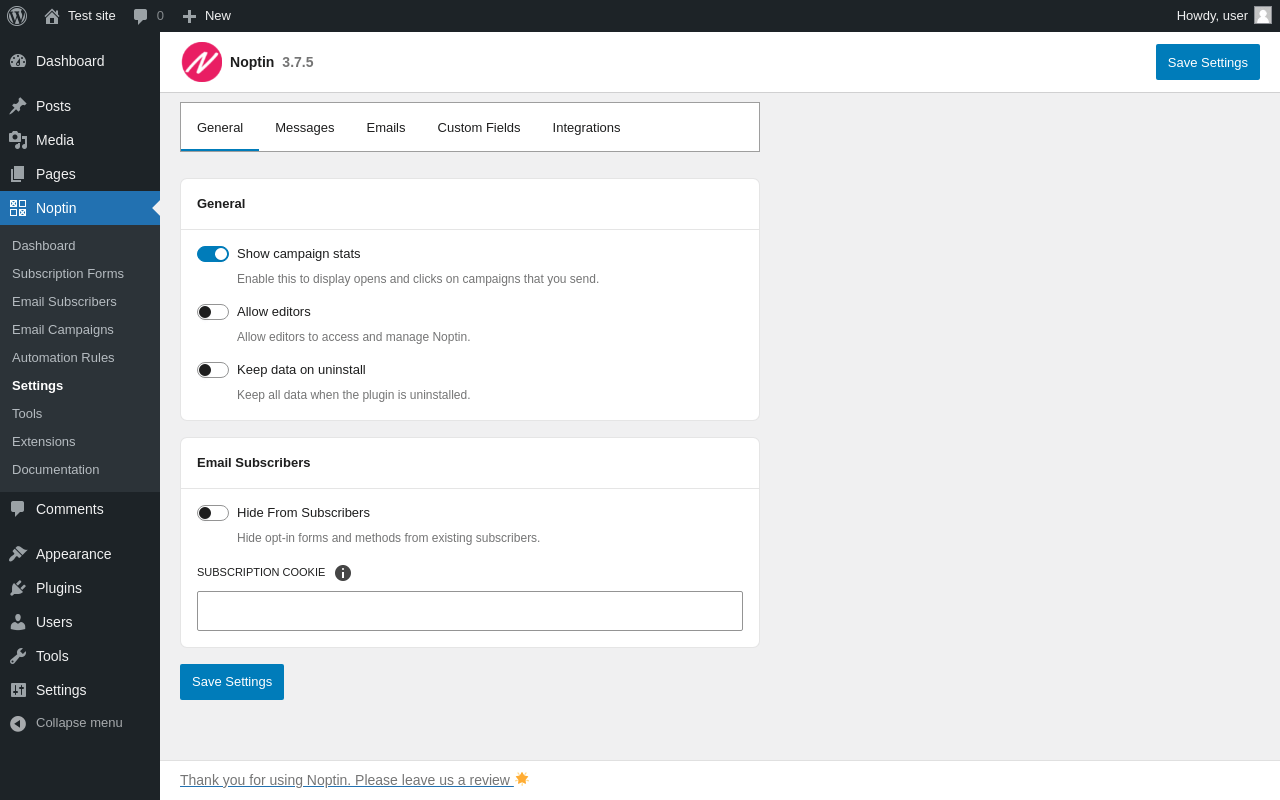This screenshot has height=800, width=1280.
Task: Switch to the Integrations tab
Action: tap(586, 127)
